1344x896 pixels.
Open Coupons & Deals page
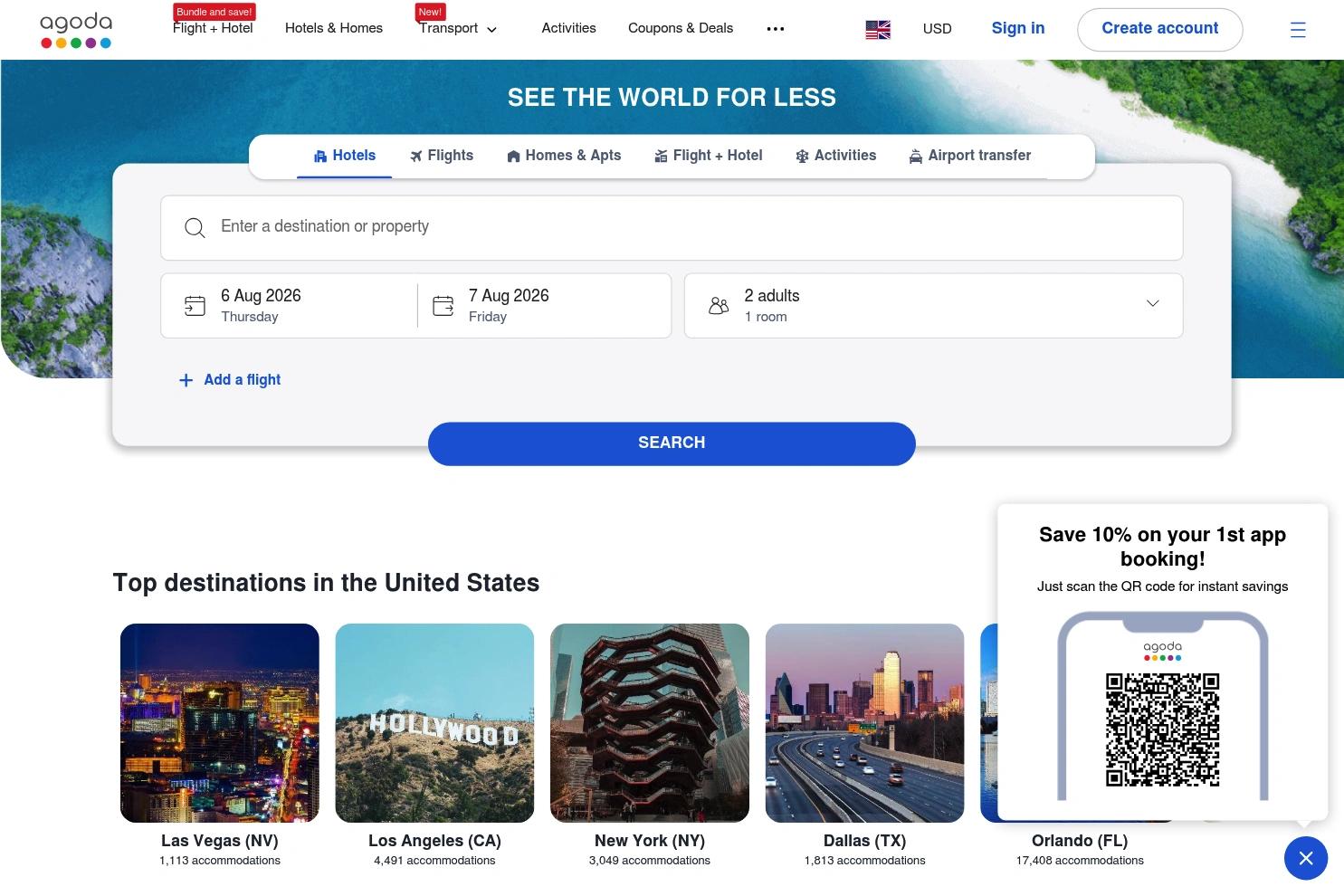click(681, 28)
